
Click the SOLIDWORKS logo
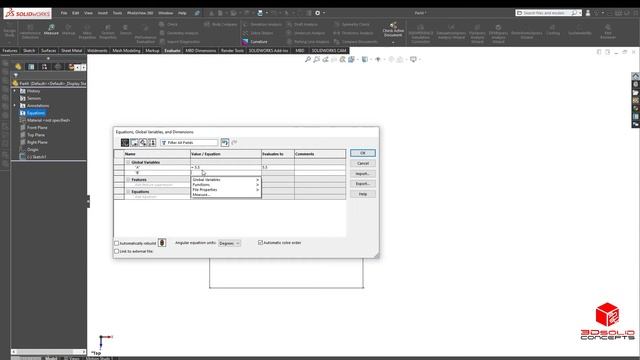tap(27, 13)
